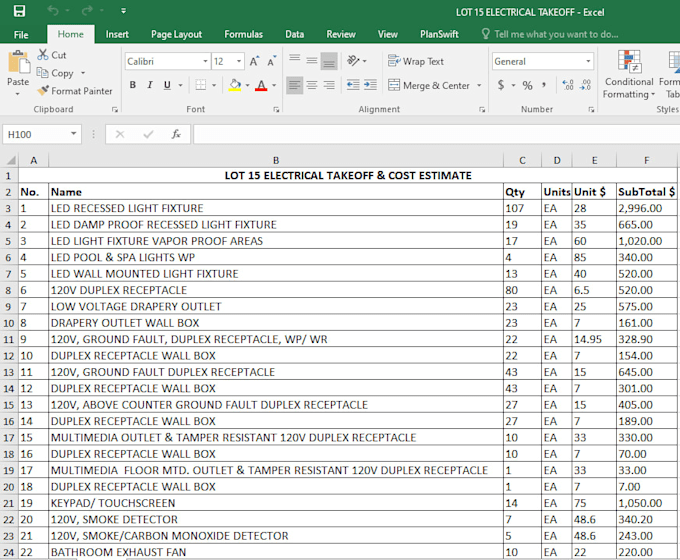Click the Orientation text angle icon

click(x=354, y=61)
